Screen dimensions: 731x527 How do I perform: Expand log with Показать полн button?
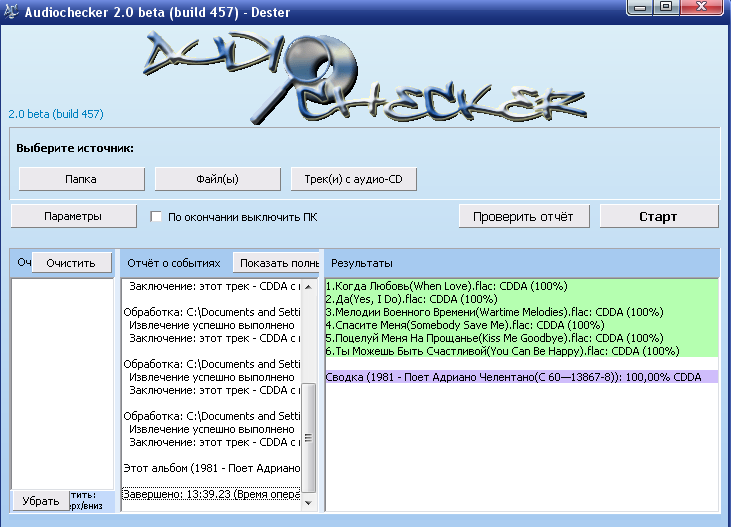tap(276, 263)
